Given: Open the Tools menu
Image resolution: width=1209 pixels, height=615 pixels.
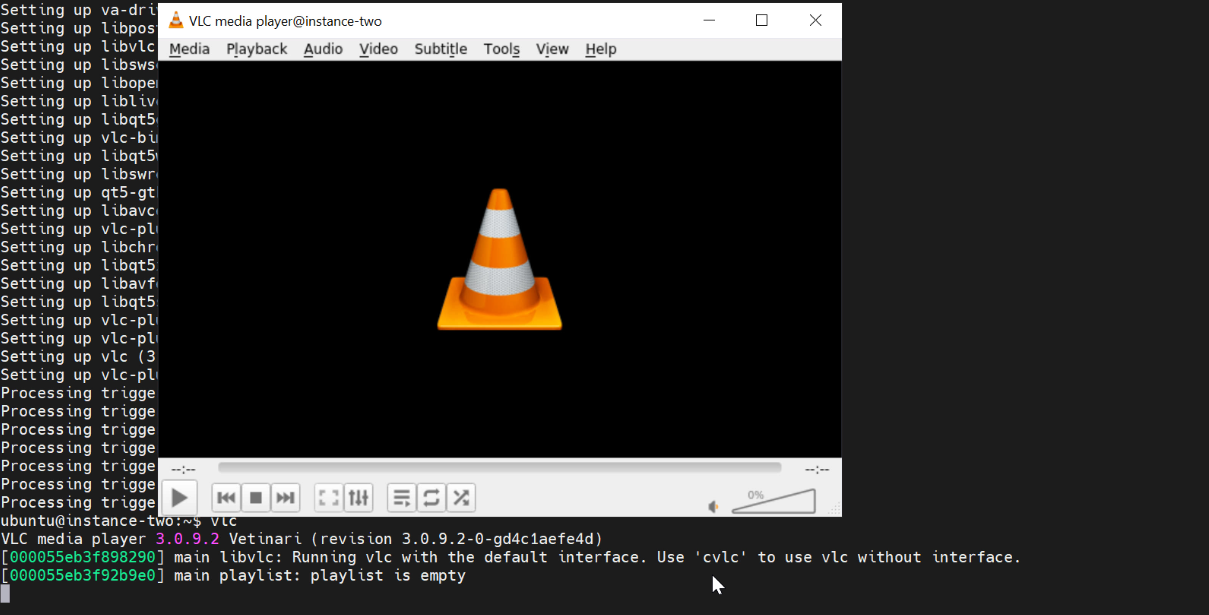Looking at the screenshot, I should point(501,49).
